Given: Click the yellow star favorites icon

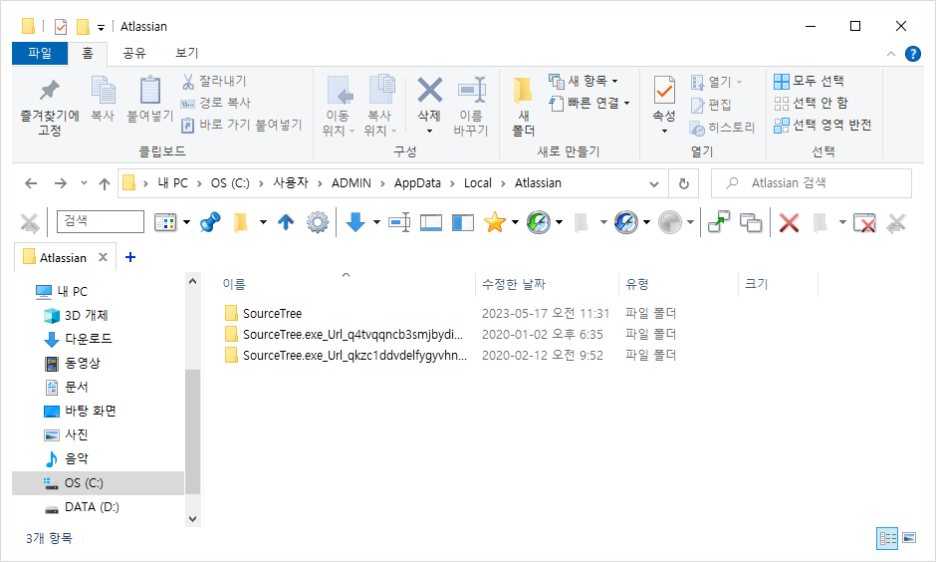Looking at the screenshot, I should 495,223.
